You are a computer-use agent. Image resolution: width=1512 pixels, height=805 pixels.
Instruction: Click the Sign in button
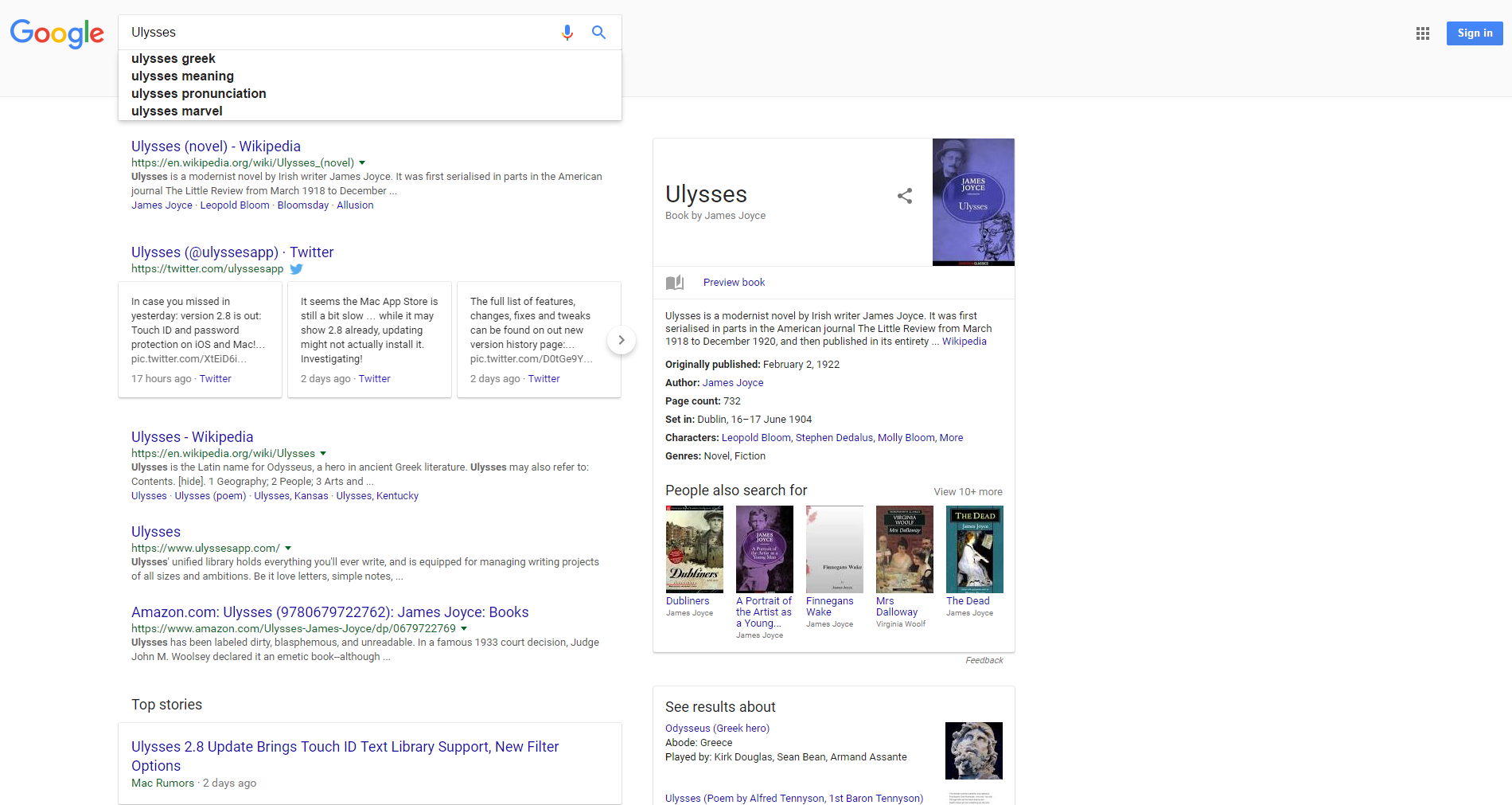(1475, 33)
